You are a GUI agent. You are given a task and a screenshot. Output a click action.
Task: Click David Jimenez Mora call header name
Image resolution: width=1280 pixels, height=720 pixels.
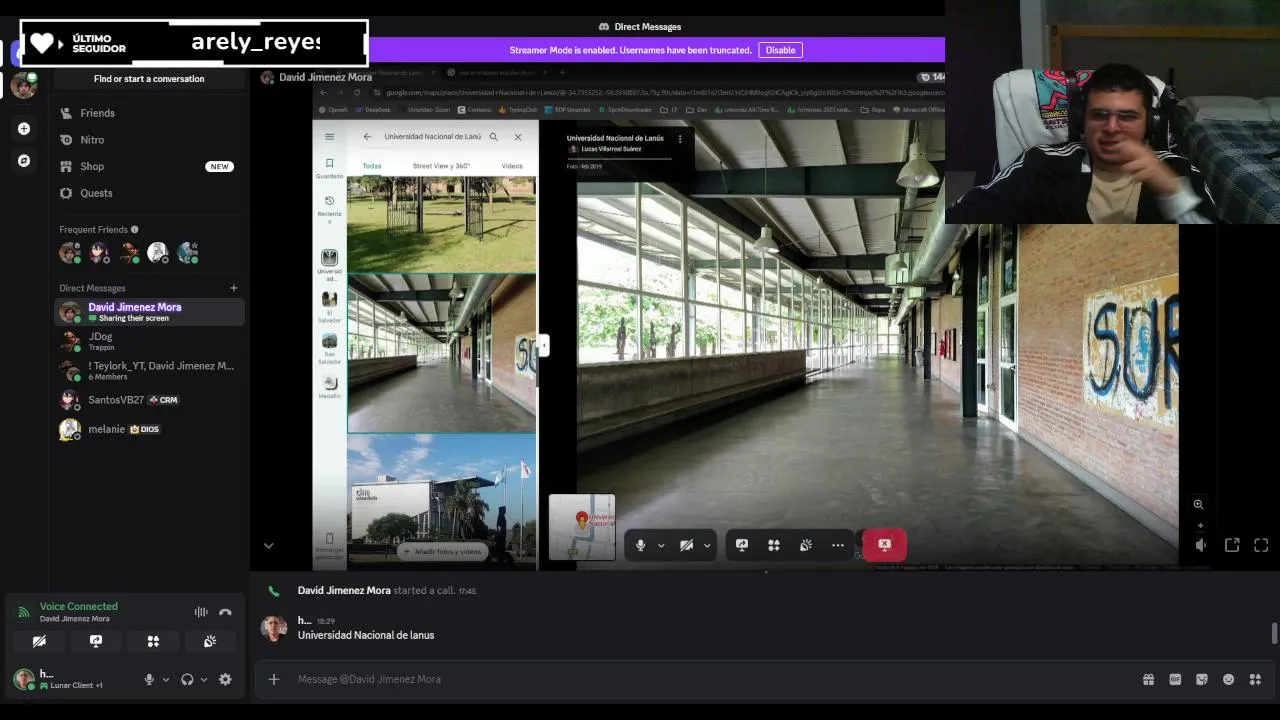325,77
